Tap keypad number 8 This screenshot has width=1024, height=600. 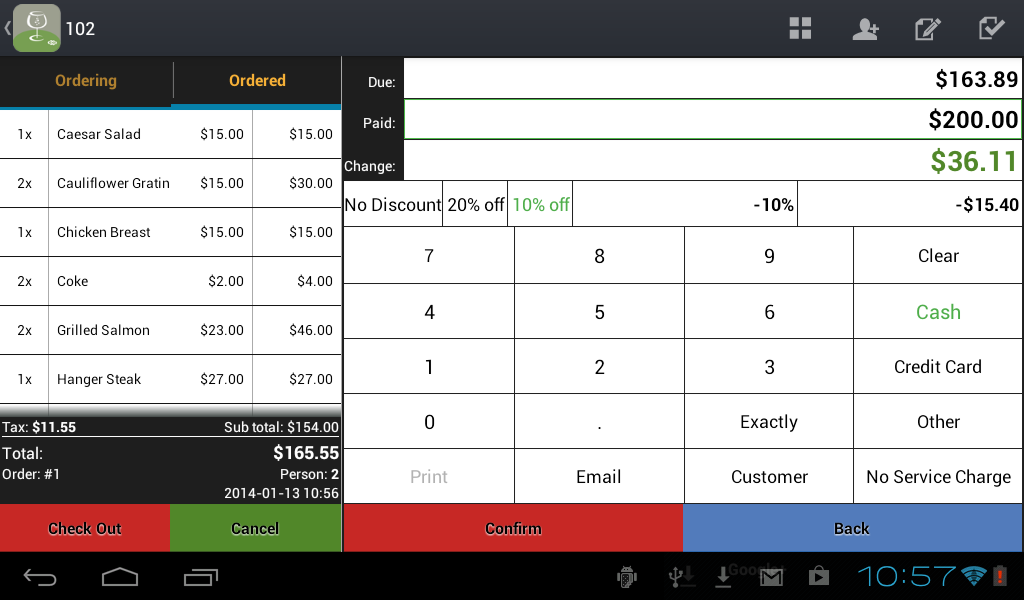pos(600,256)
